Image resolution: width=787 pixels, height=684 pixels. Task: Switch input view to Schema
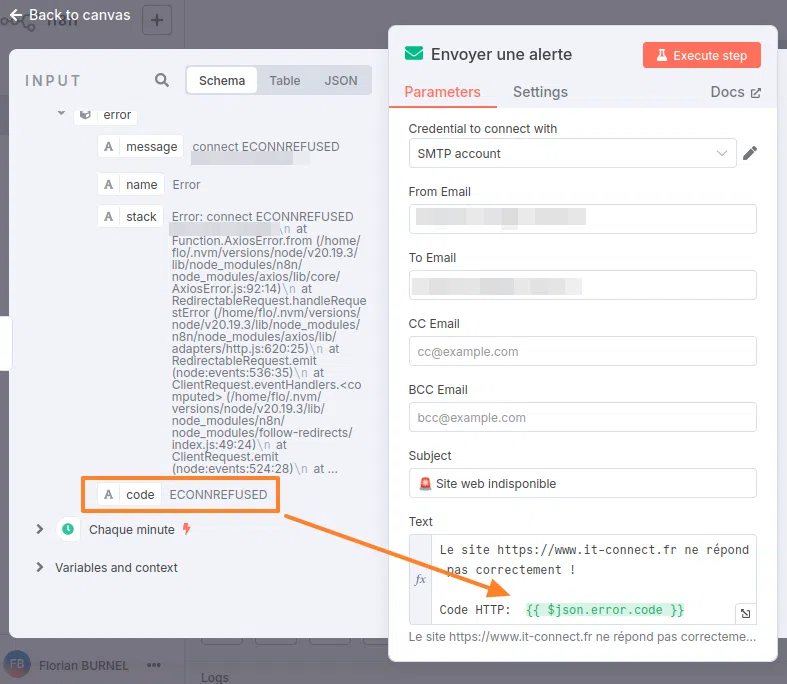[x=222, y=80]
